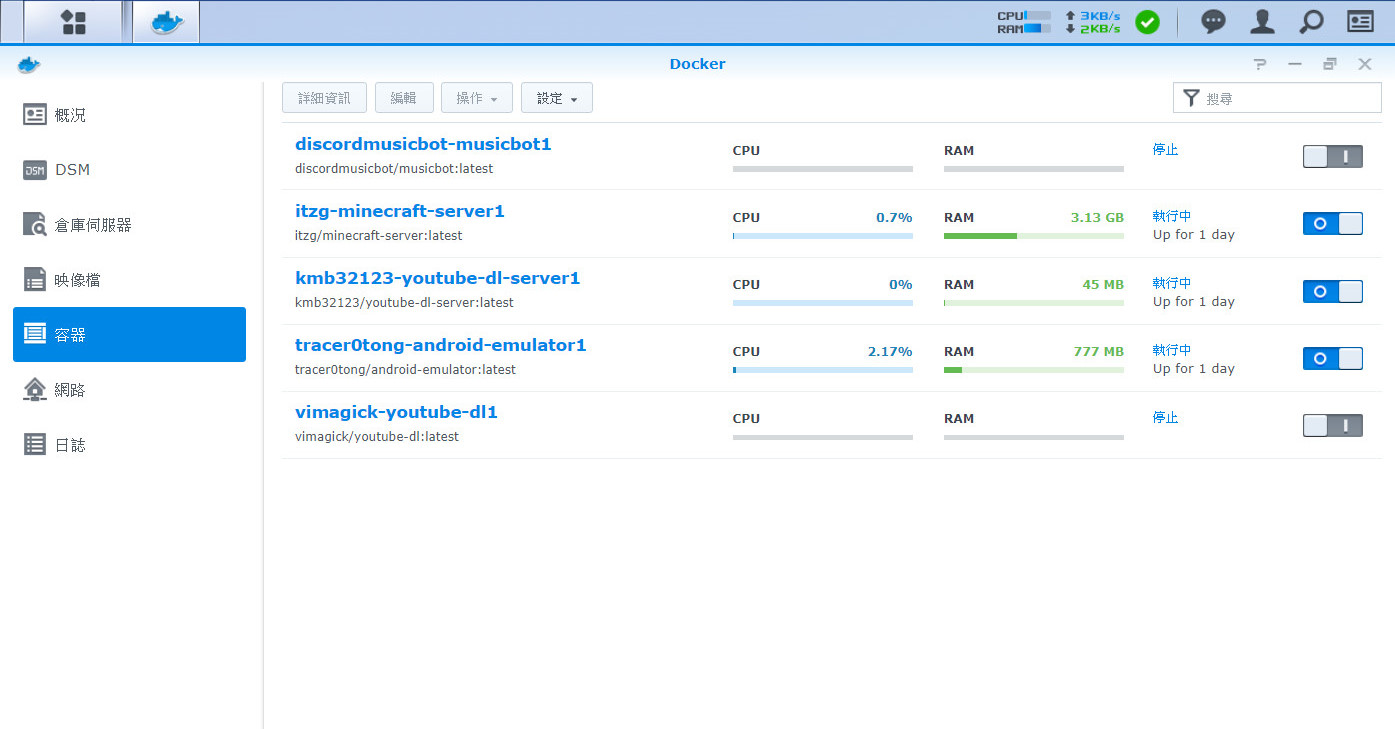1395x729 pixels.
Task: Click image name vimagick/youtube-dl:latest
Action: click(377, 437)
